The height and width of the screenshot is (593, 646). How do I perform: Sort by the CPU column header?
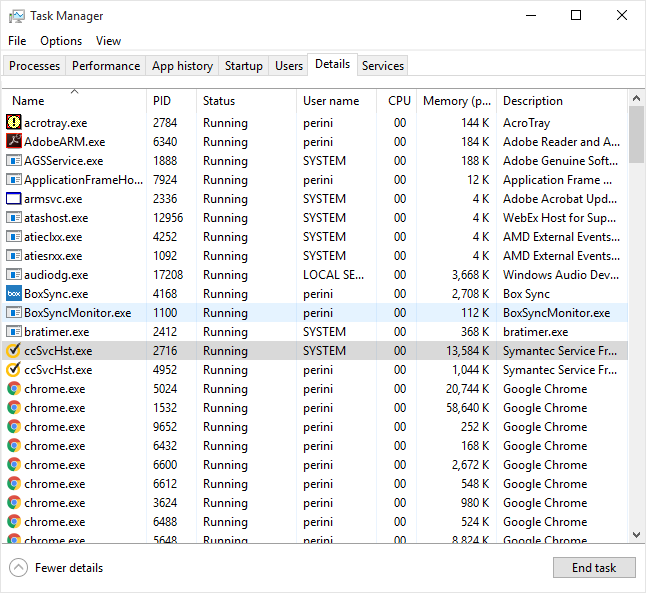pos(399,101)
